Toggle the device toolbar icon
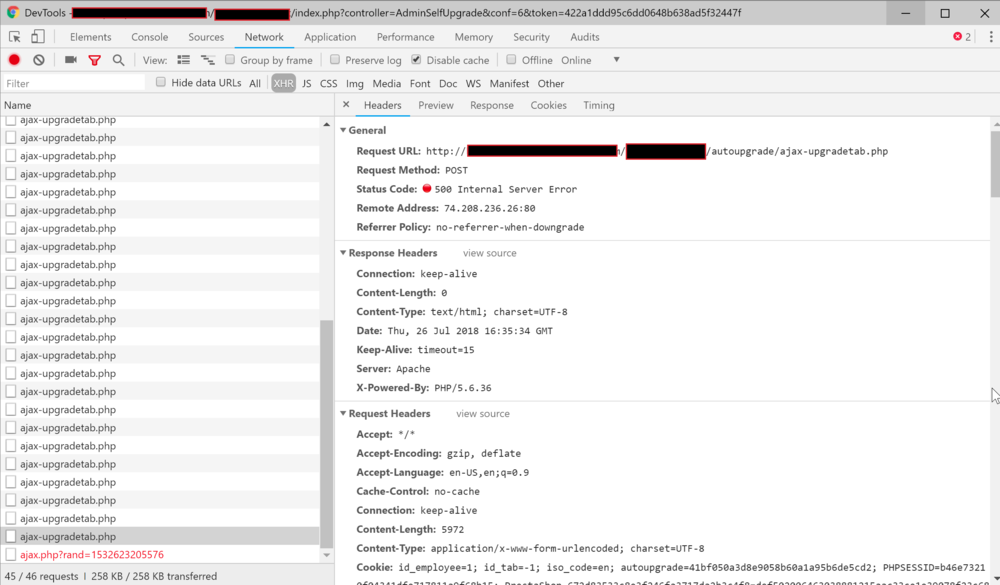The image size is (1000, 585). coord(37,35)
